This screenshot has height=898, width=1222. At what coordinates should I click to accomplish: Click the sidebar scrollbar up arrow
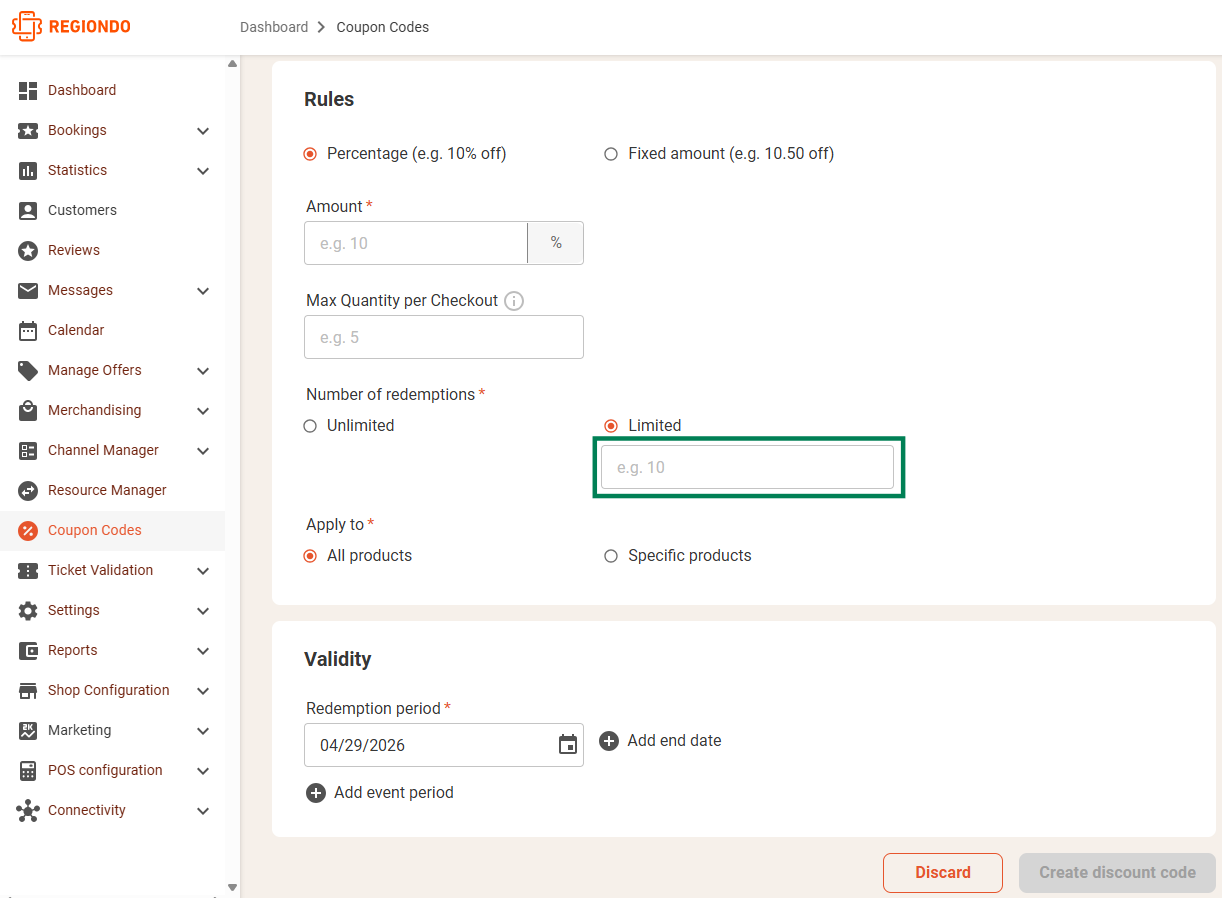232,64
